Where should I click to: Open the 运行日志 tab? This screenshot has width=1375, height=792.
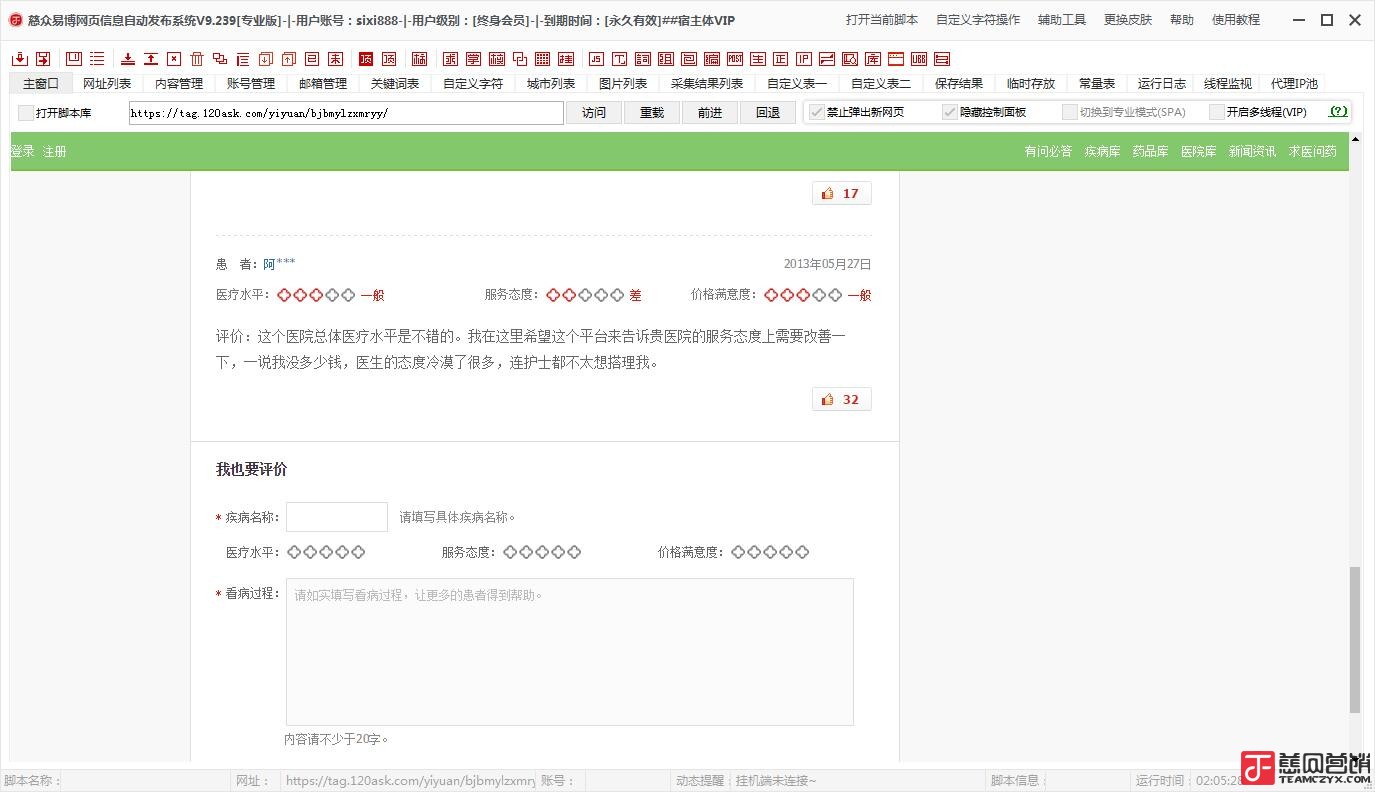tap(1162, 83)
